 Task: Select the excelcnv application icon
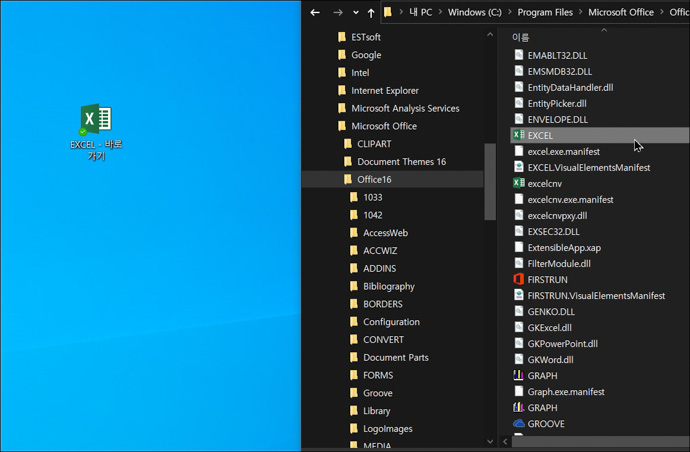click(519, 183)
